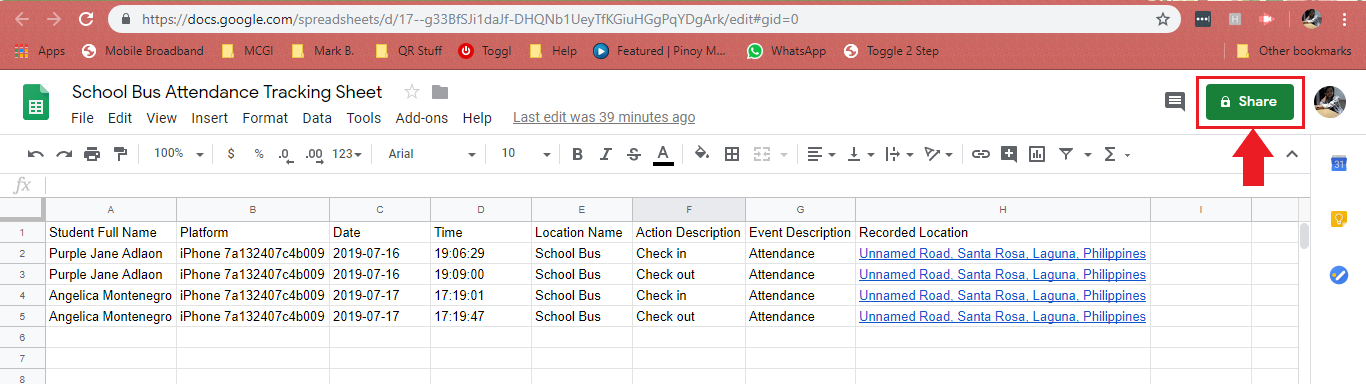Format selection as percent
This screenshot has width=1366, height=384.
[259, 154]
